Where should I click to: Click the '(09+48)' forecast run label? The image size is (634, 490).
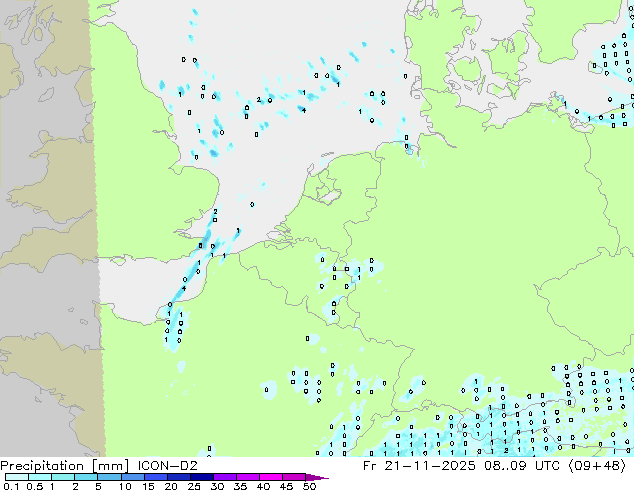pyautogui.click(x=597, y=466)
